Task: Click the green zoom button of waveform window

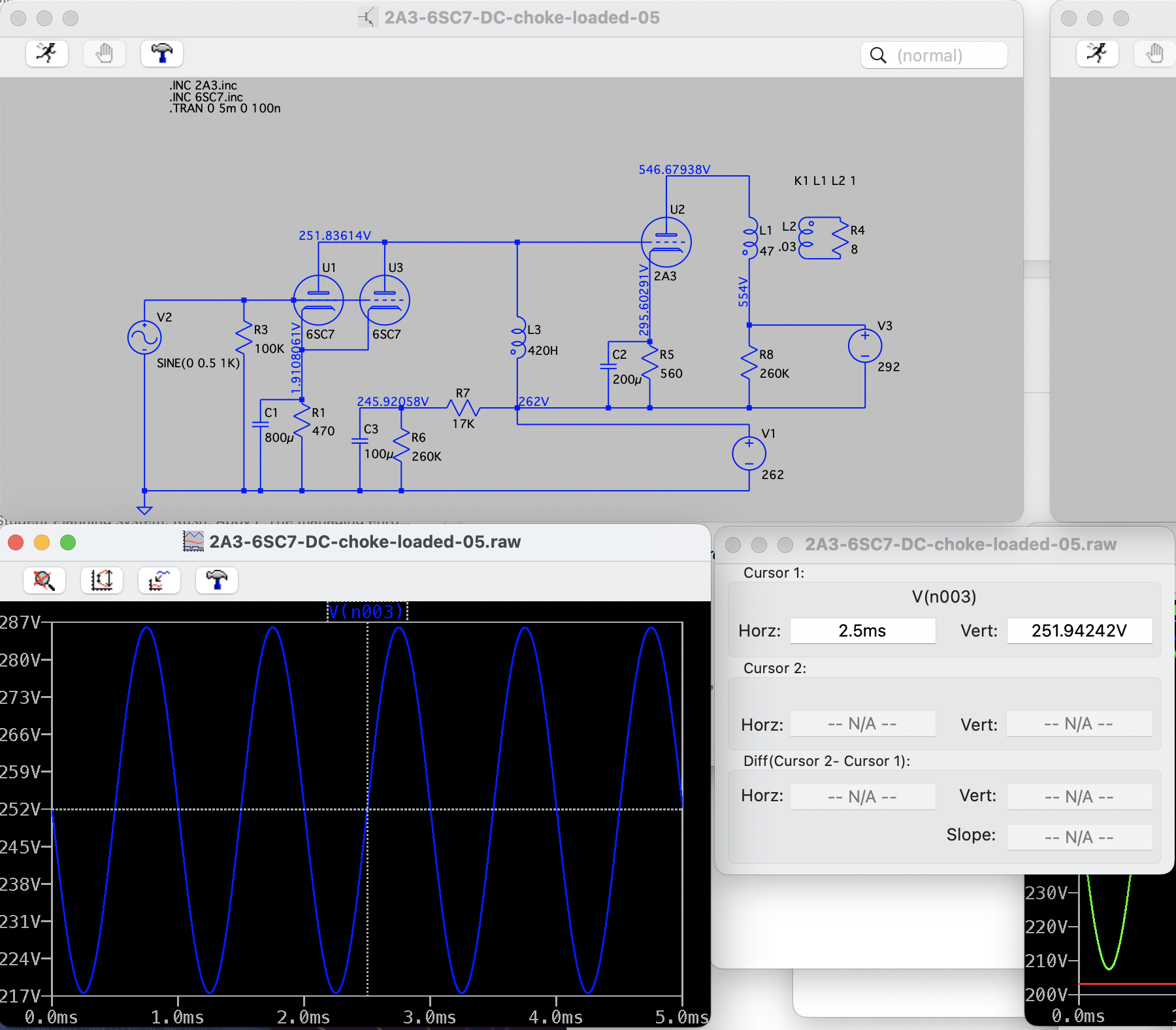Action: 68,542
